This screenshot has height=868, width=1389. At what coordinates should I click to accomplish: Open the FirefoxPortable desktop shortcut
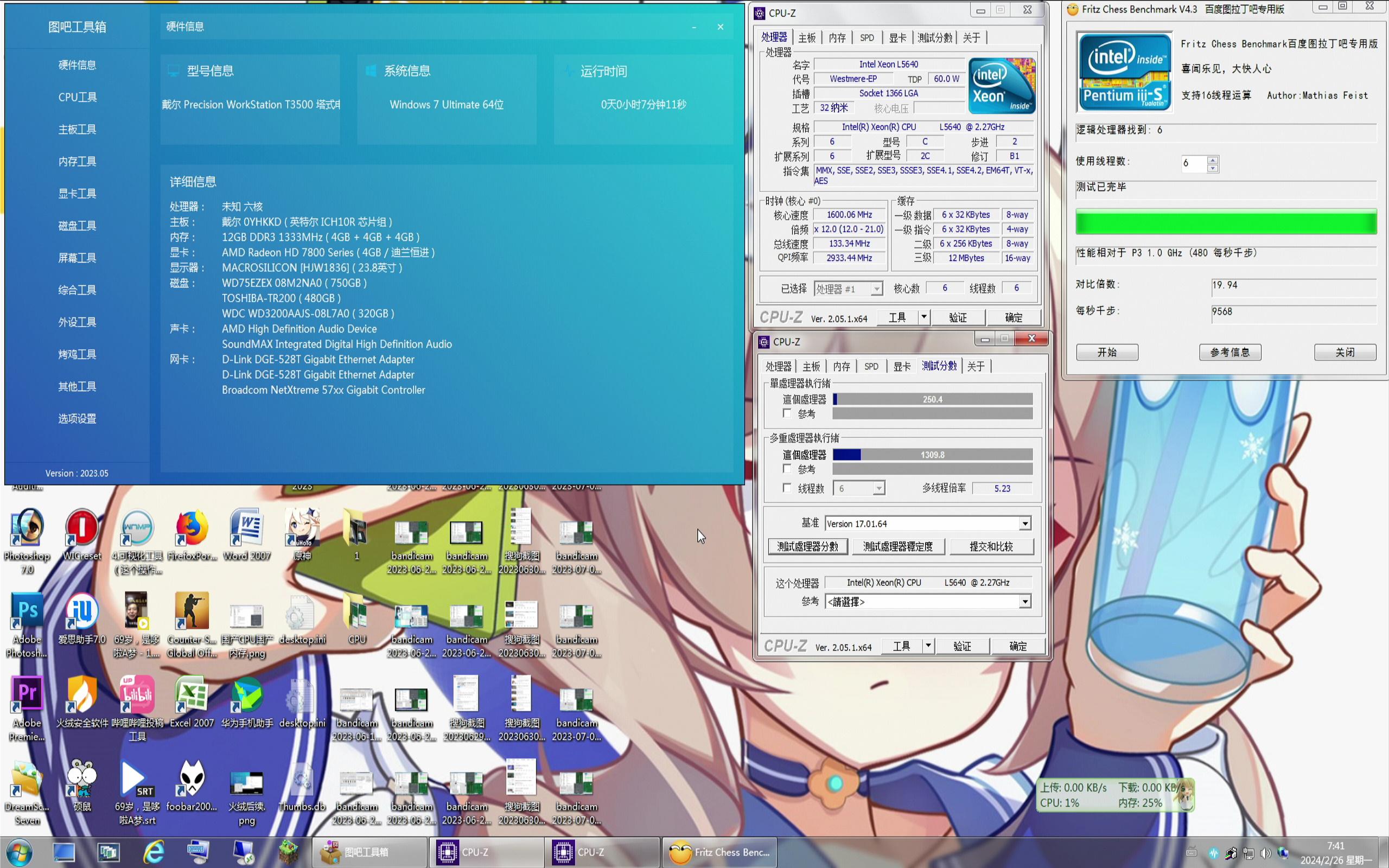point(192,534)
